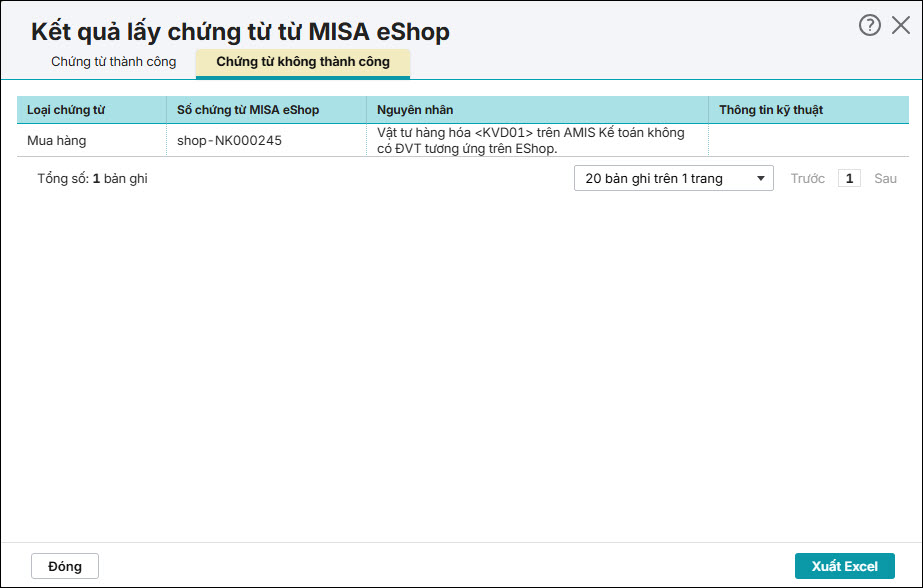
Task: Expand the 20 bản ghi trên 1 trang dropdown
Action: tap(673, 178)
